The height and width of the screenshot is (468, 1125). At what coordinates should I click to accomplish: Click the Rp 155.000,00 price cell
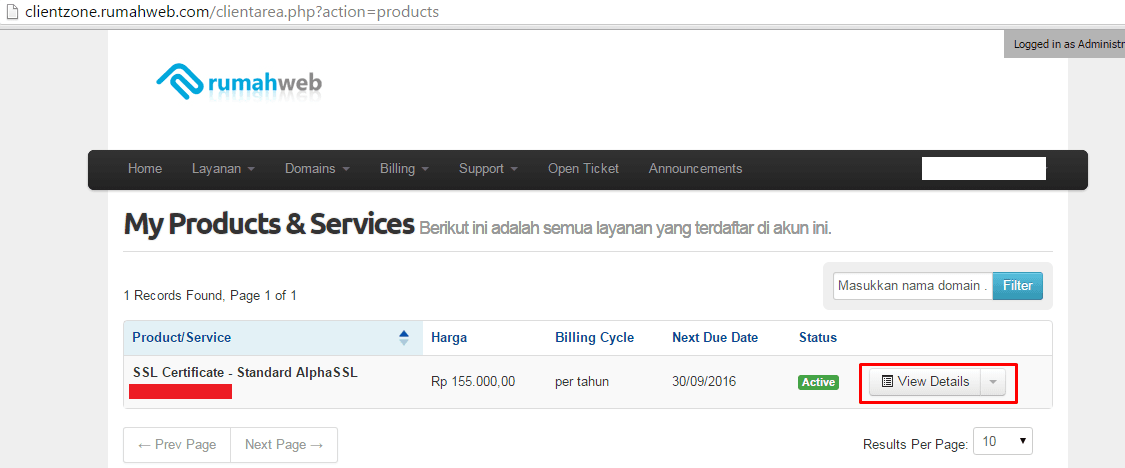point(473,382)
